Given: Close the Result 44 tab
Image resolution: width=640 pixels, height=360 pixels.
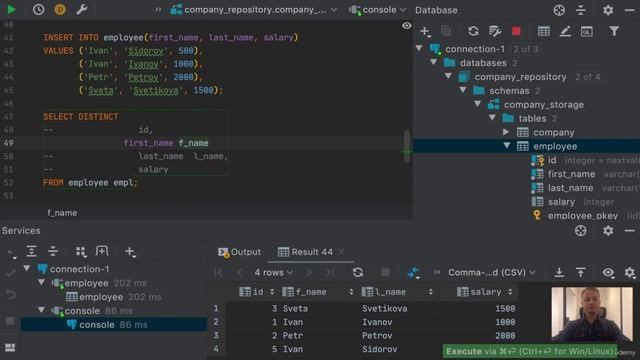Looking at the screenshot, I should (x=341, y=252).
